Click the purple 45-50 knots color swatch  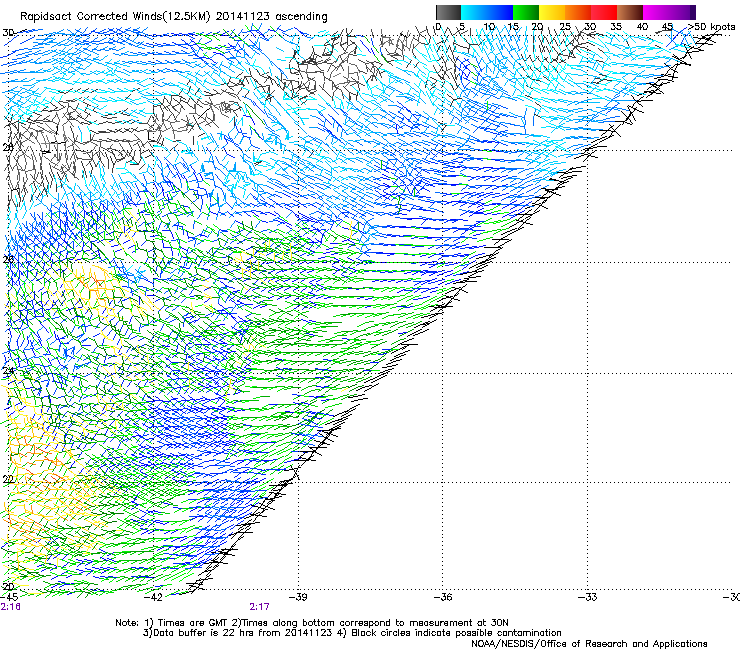tap(682, 12)
